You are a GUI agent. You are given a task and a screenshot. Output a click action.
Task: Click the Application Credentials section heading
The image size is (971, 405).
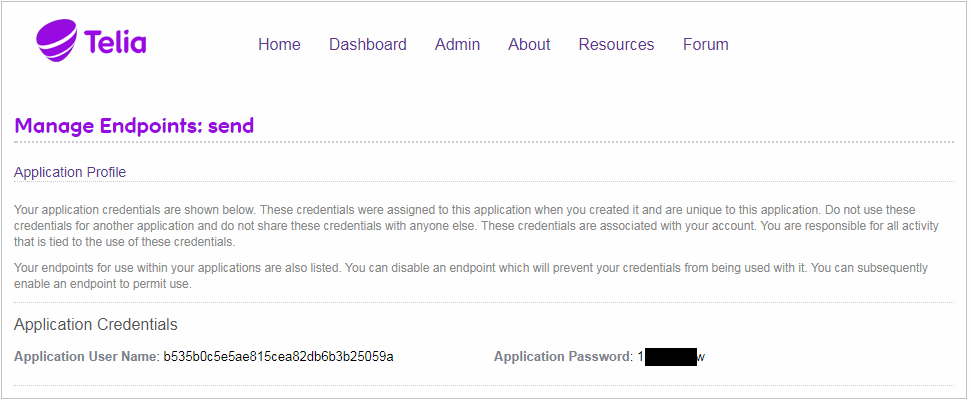coord(96,324)
